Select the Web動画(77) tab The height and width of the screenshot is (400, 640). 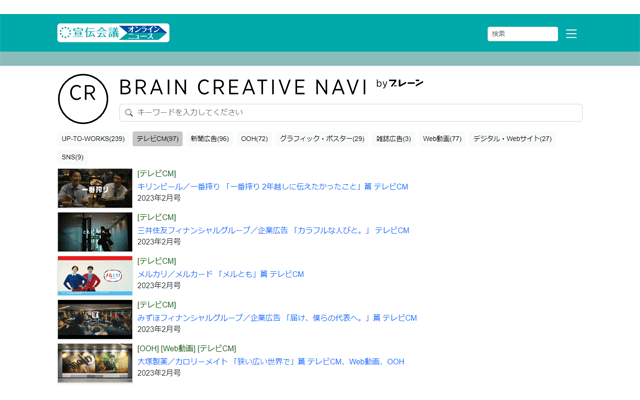coord(442,139)
